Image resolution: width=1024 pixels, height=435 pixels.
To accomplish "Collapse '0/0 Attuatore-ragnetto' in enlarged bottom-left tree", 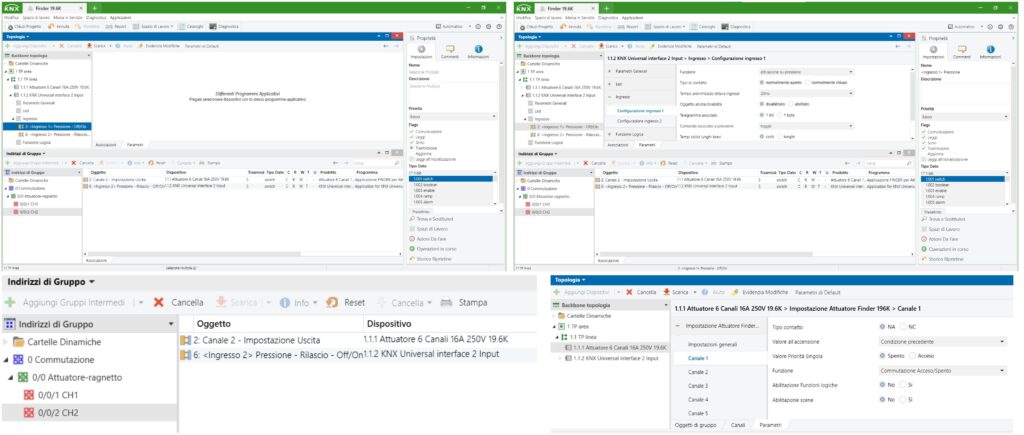I will (12, 377).
